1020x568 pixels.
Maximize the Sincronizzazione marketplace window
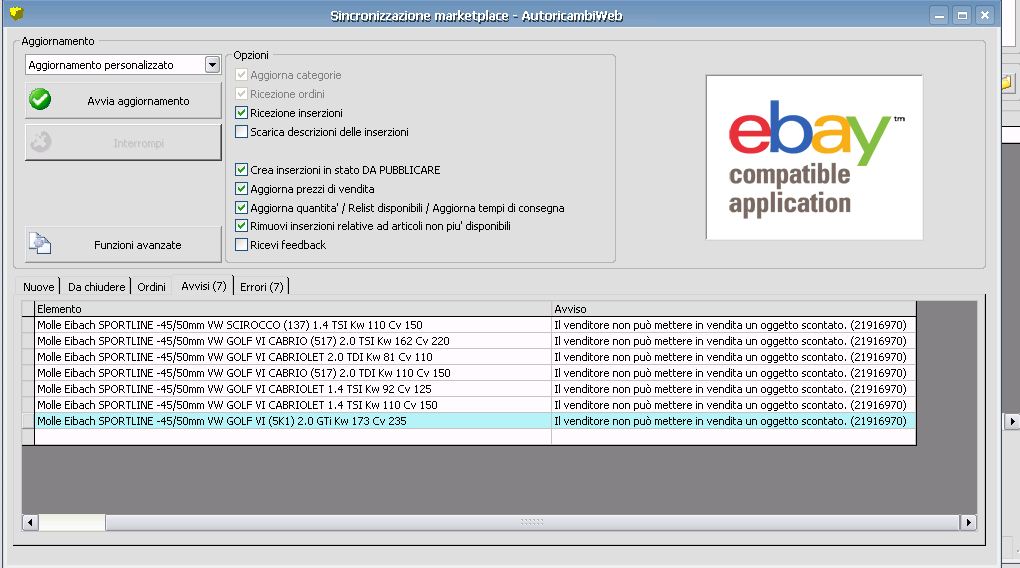tap(962, 15)
